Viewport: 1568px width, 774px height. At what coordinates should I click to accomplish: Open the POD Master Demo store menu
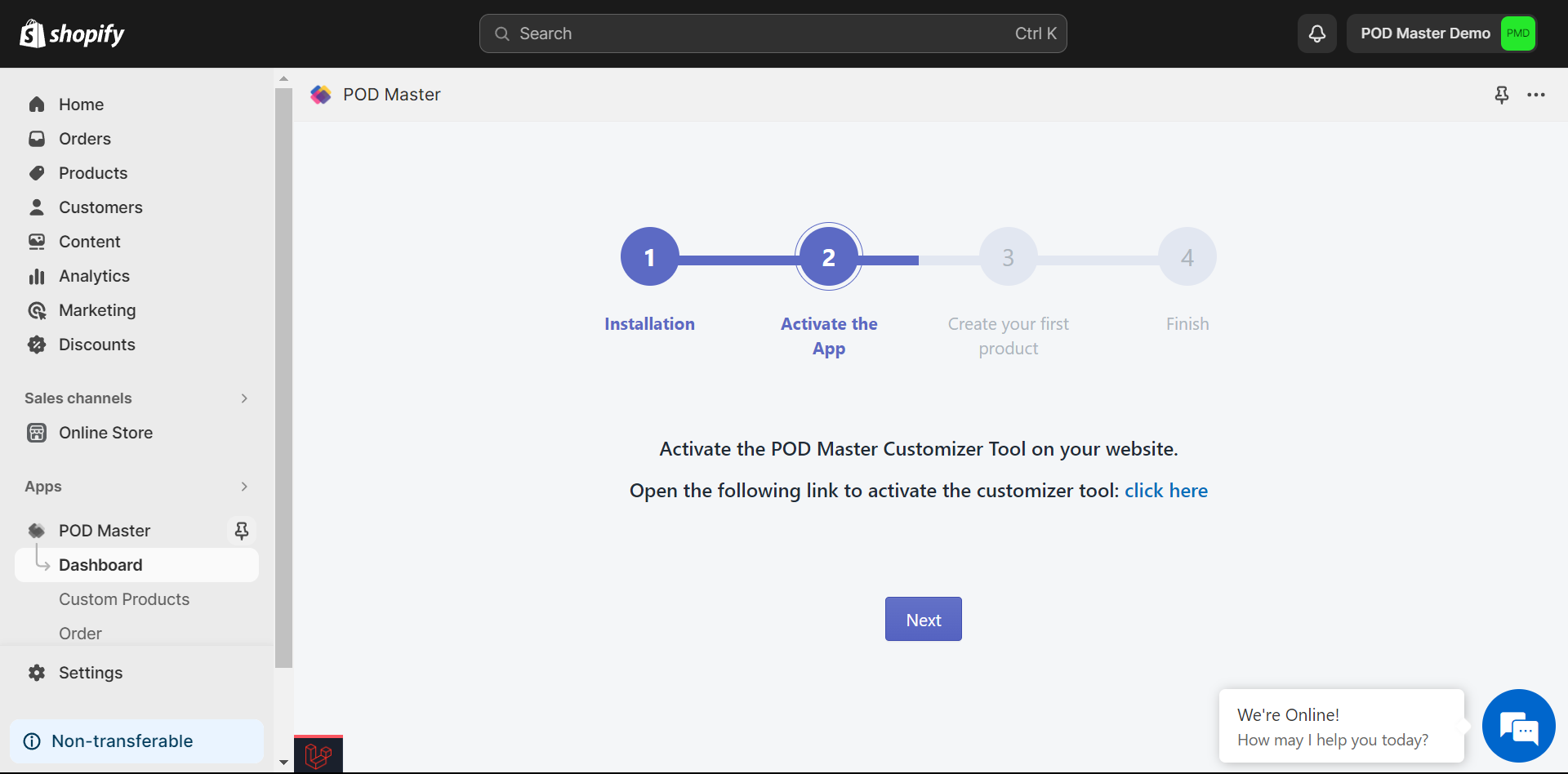click(x=1441, y=33)
